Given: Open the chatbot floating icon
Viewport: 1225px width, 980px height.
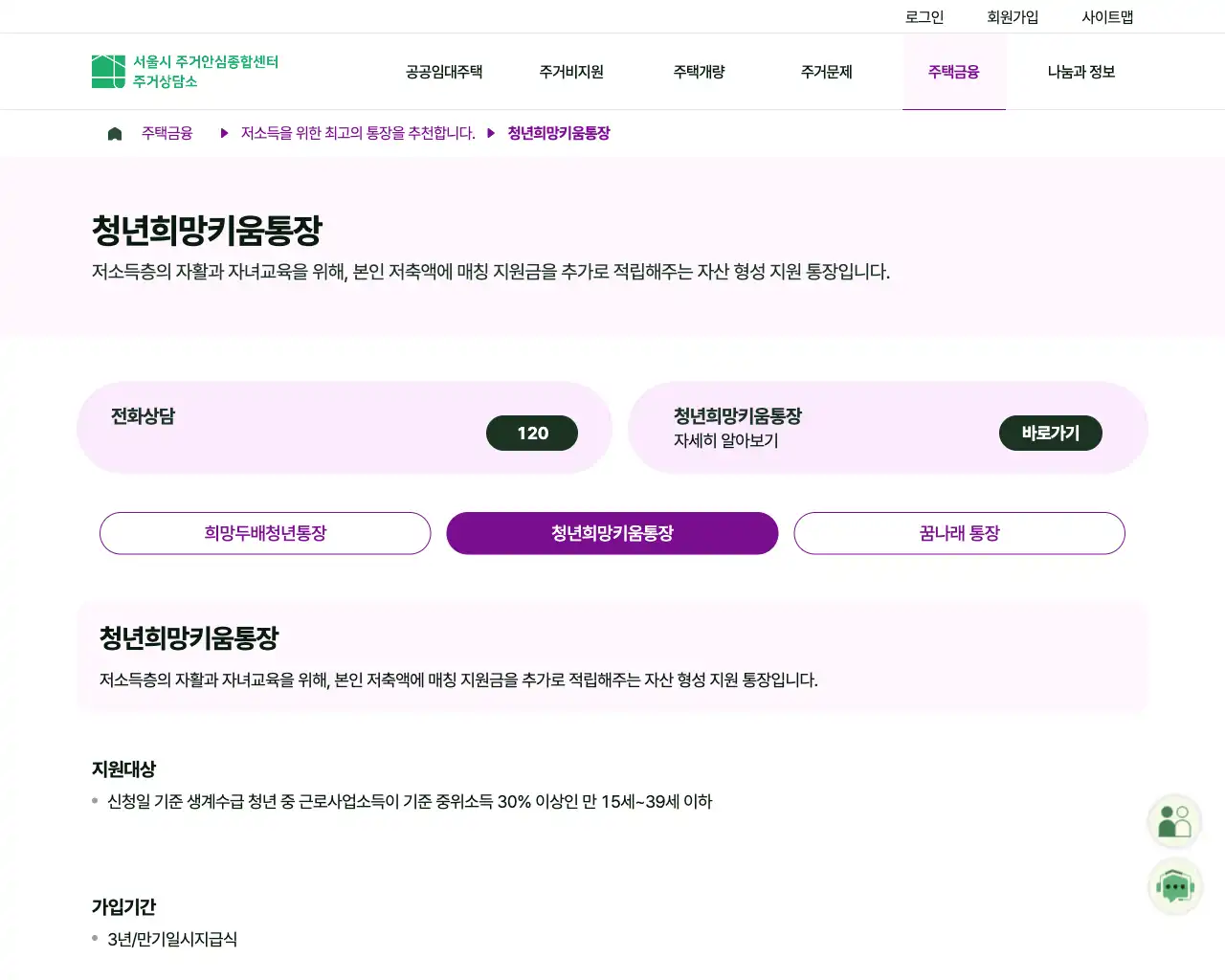Looking at the screenshot, I should click(1174, 886).
